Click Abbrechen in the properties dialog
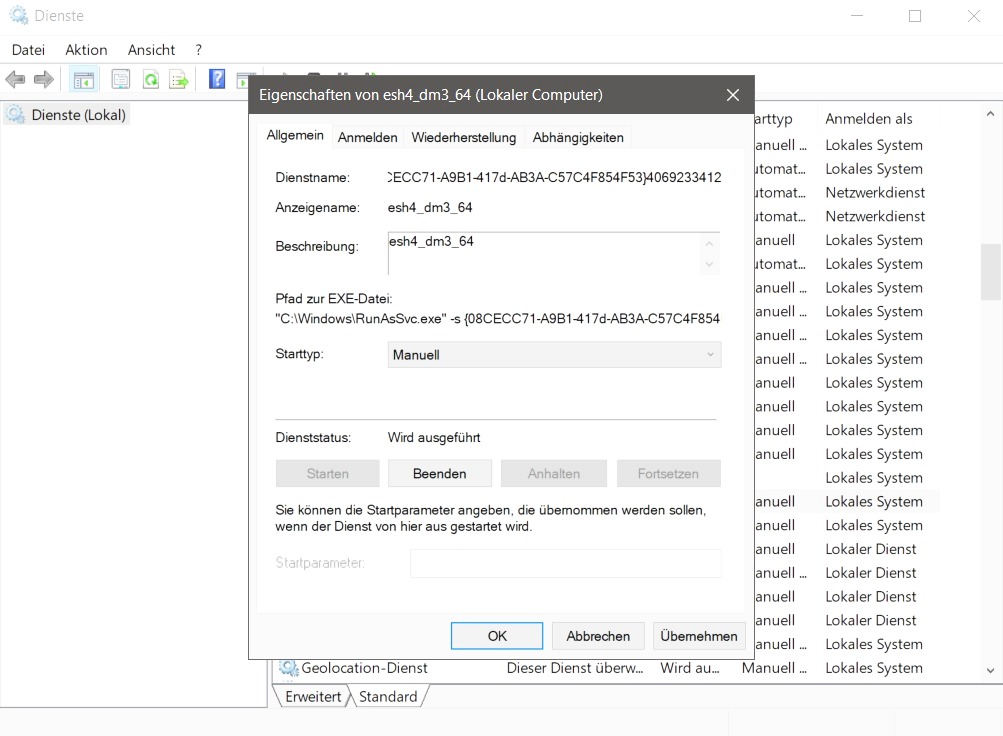This screenshot has height=736, width=1003. [598, 636]
